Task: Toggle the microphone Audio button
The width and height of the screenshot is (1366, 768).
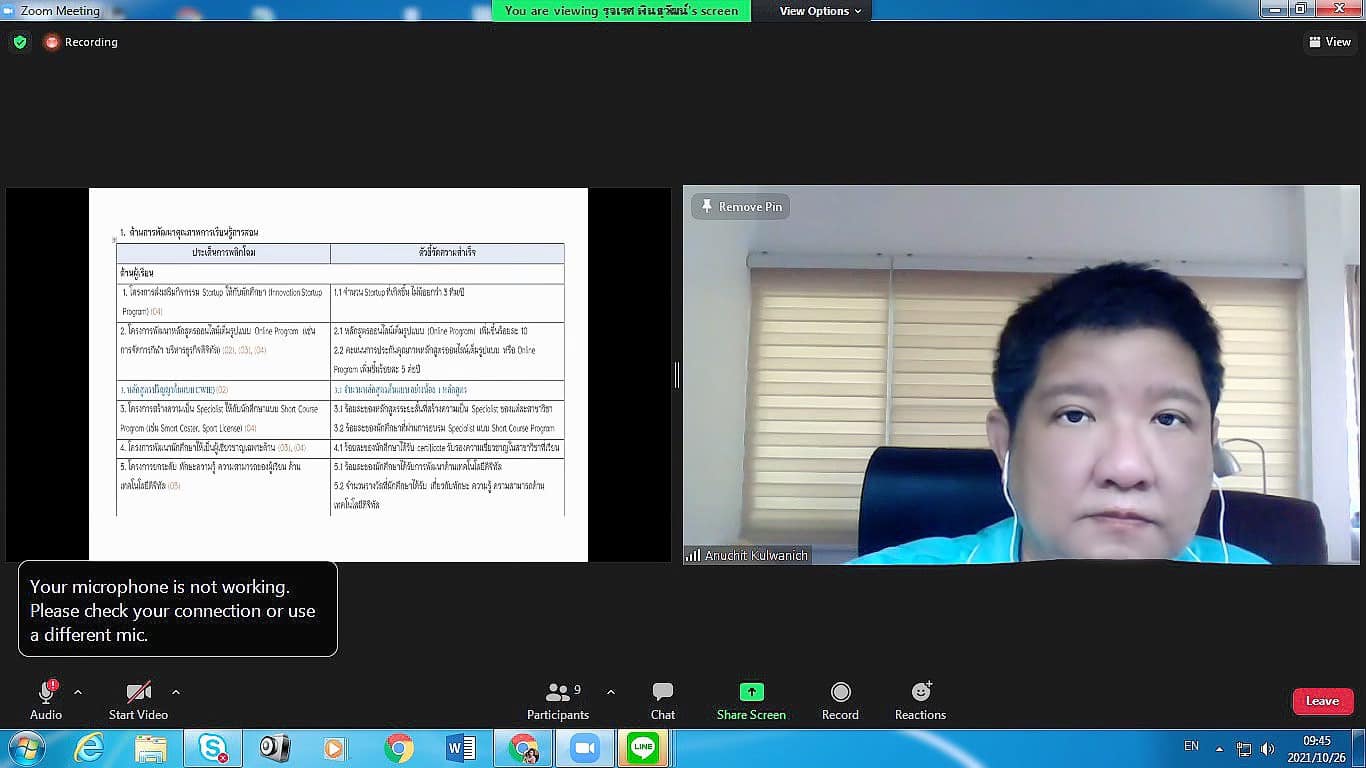Action: point(46,700)
